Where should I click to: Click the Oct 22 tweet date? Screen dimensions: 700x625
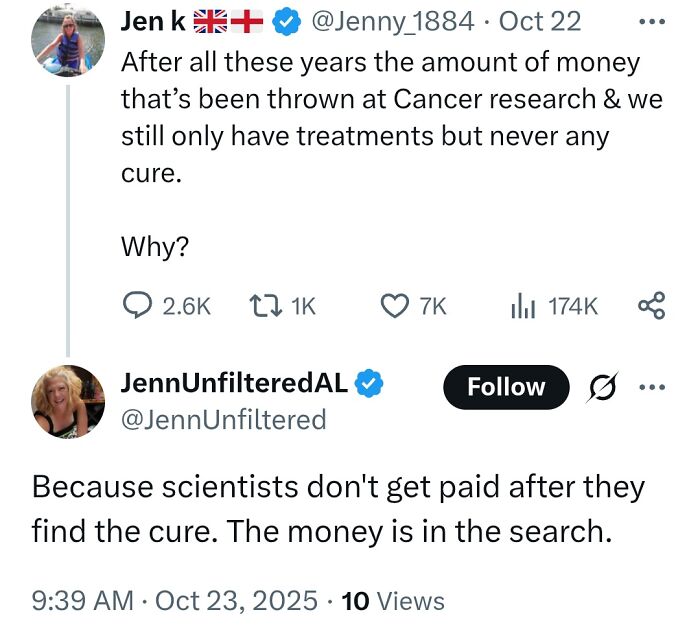click(539, 20)
